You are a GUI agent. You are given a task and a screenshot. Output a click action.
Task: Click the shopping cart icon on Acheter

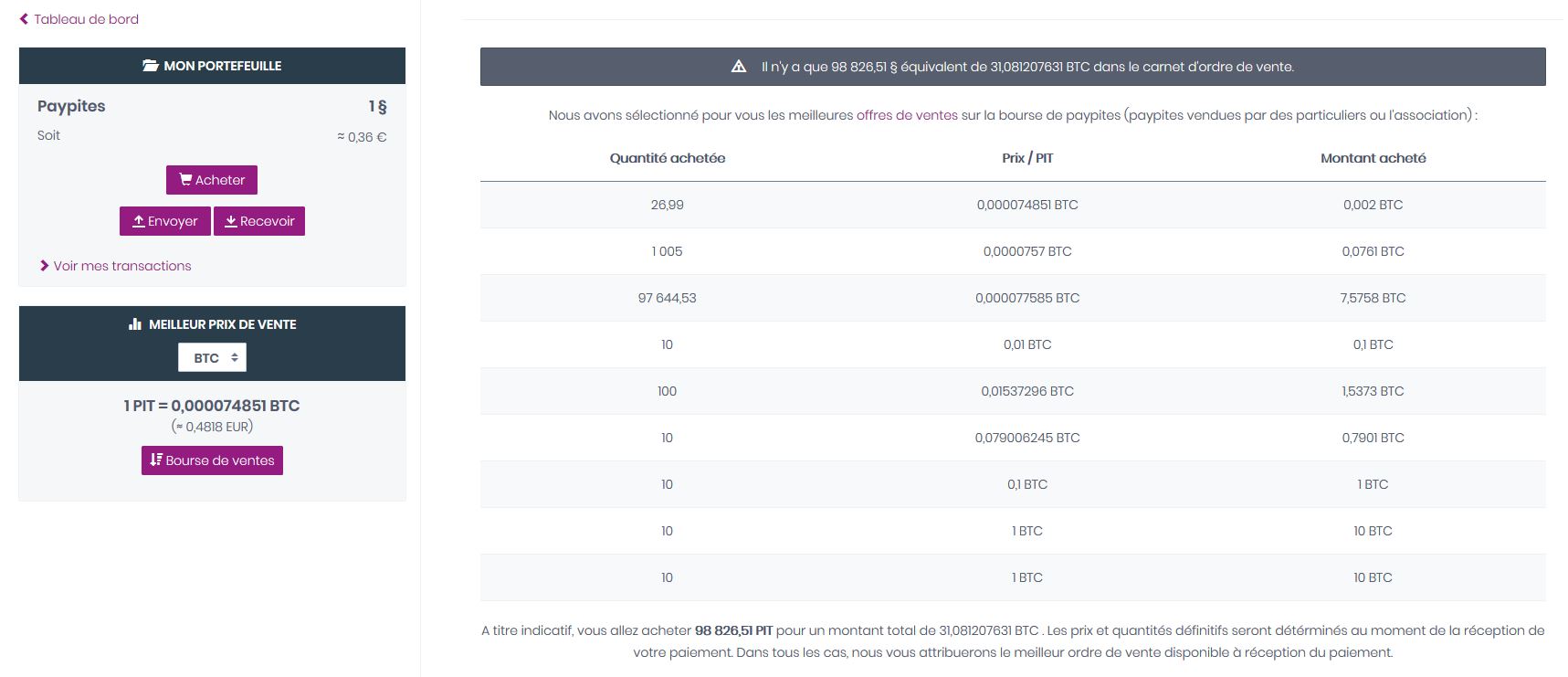(x=185, y=180)
